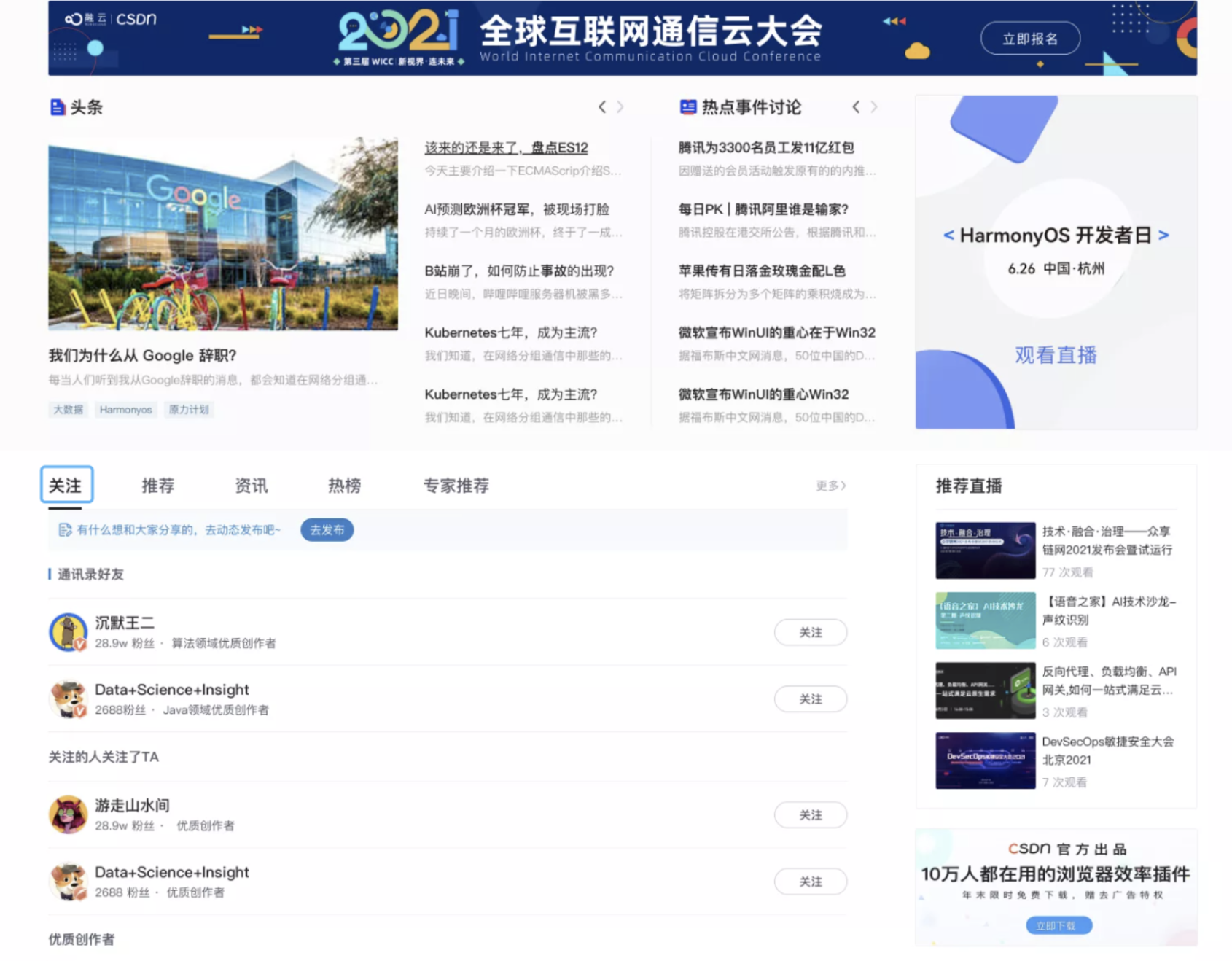Follow Data+Science+Insight Java领域 creator

click(811, 699)
